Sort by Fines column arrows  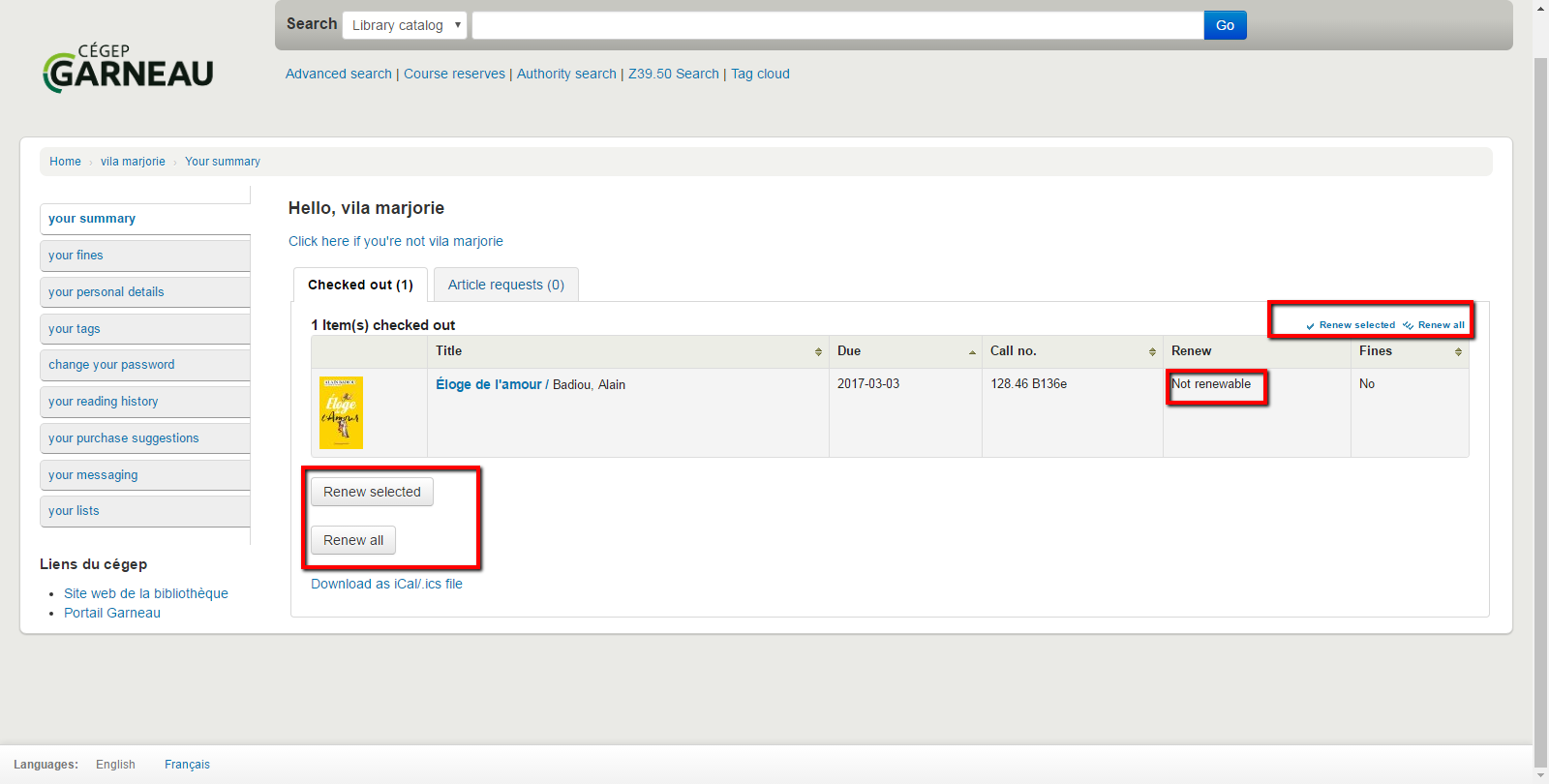point(1458,352)
